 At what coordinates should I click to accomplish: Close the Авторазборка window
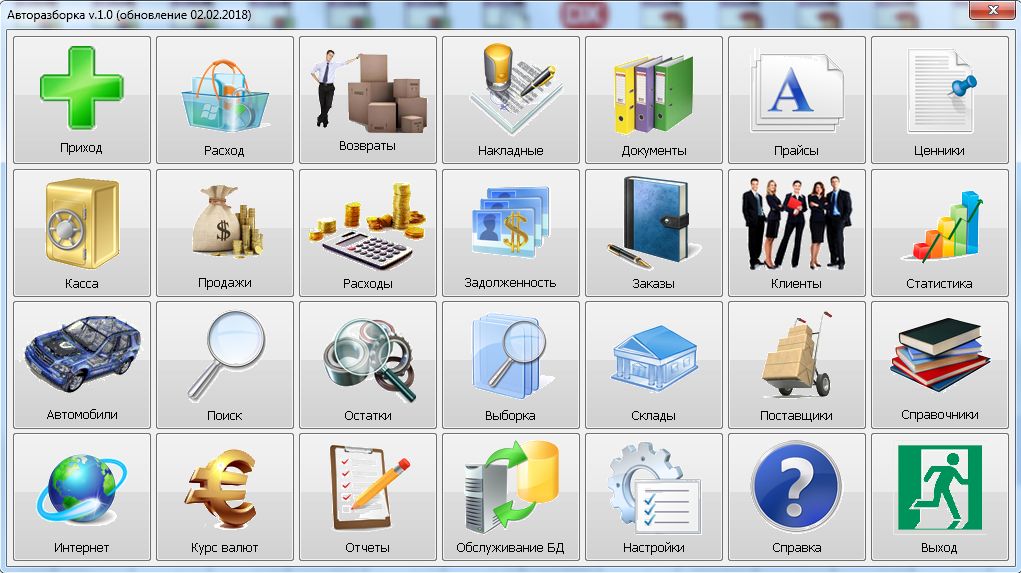click(x=992, y=10)
